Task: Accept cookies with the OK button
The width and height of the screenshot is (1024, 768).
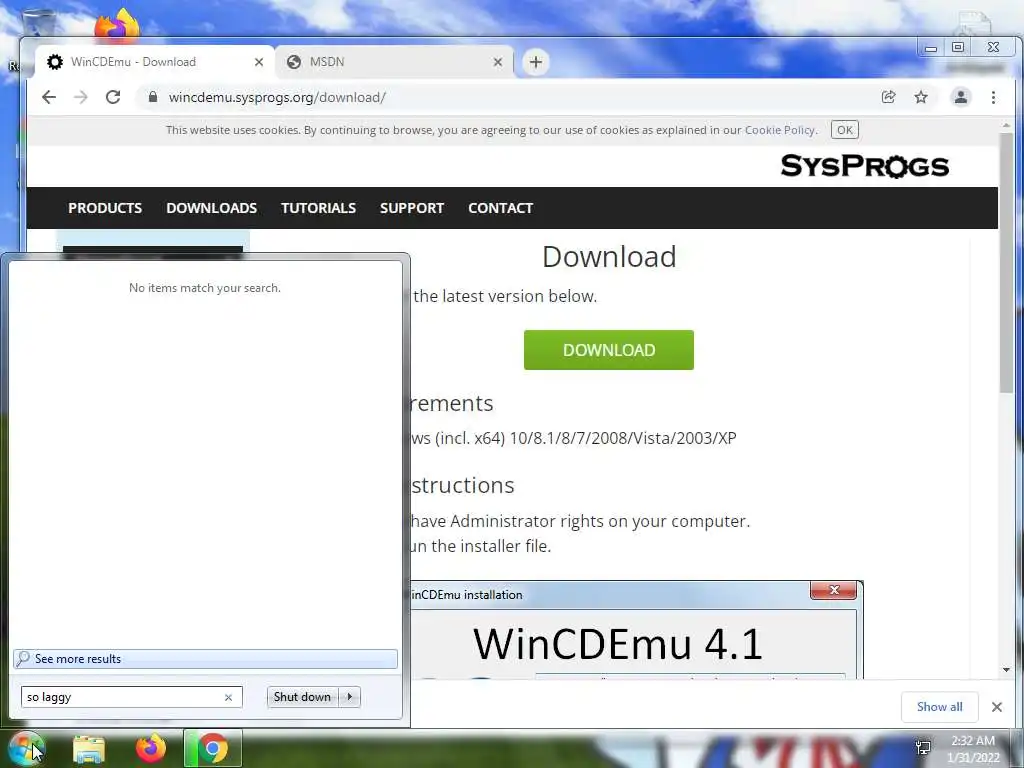Action: [x=844, y=130]
